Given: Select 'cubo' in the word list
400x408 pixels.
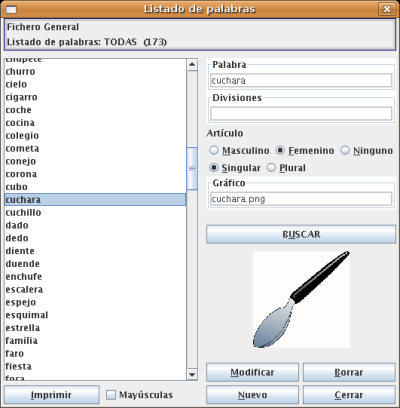Looking at the screenshot, I should (x=95, y=187).
